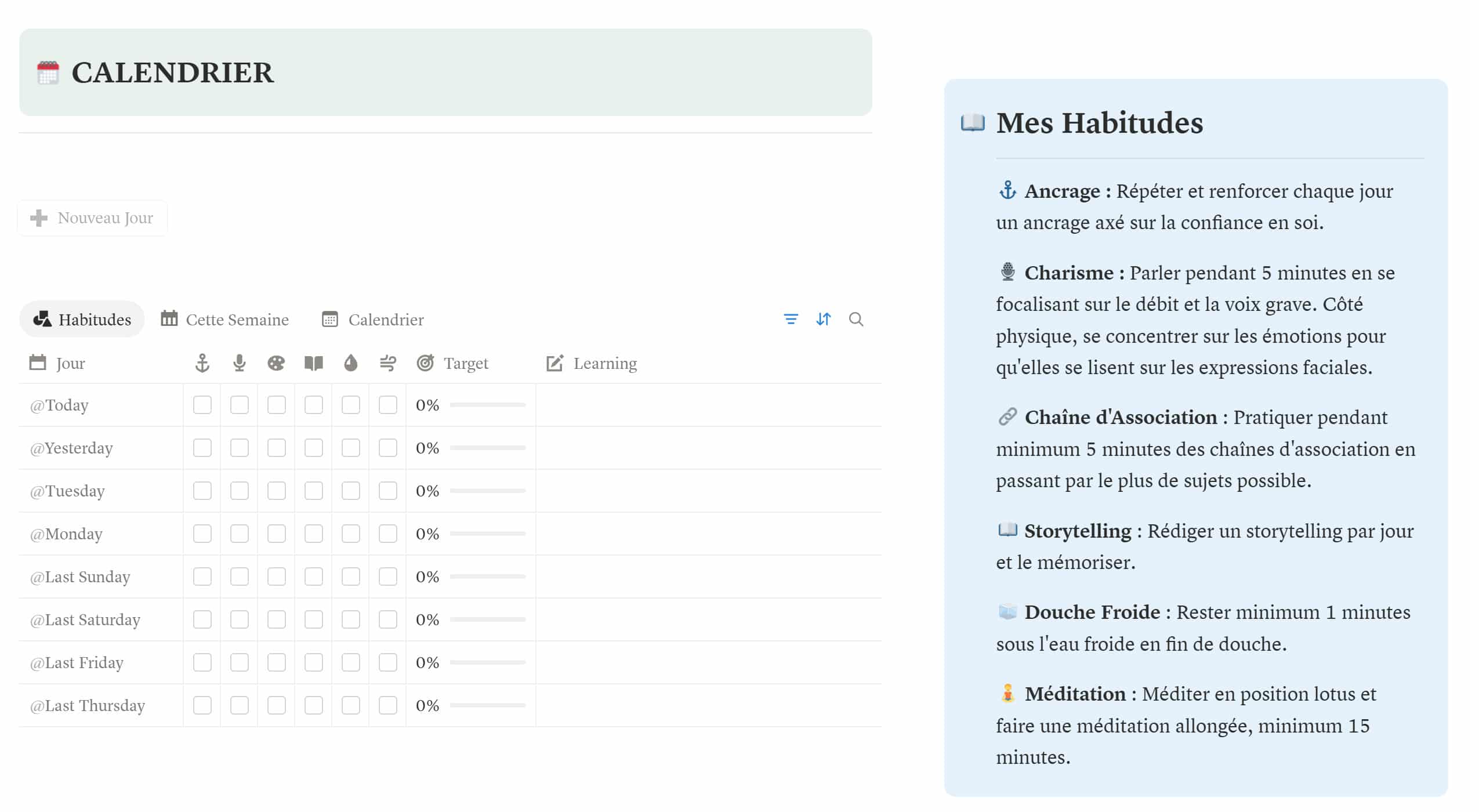Click the filter icon above the table

click(791, 319)
